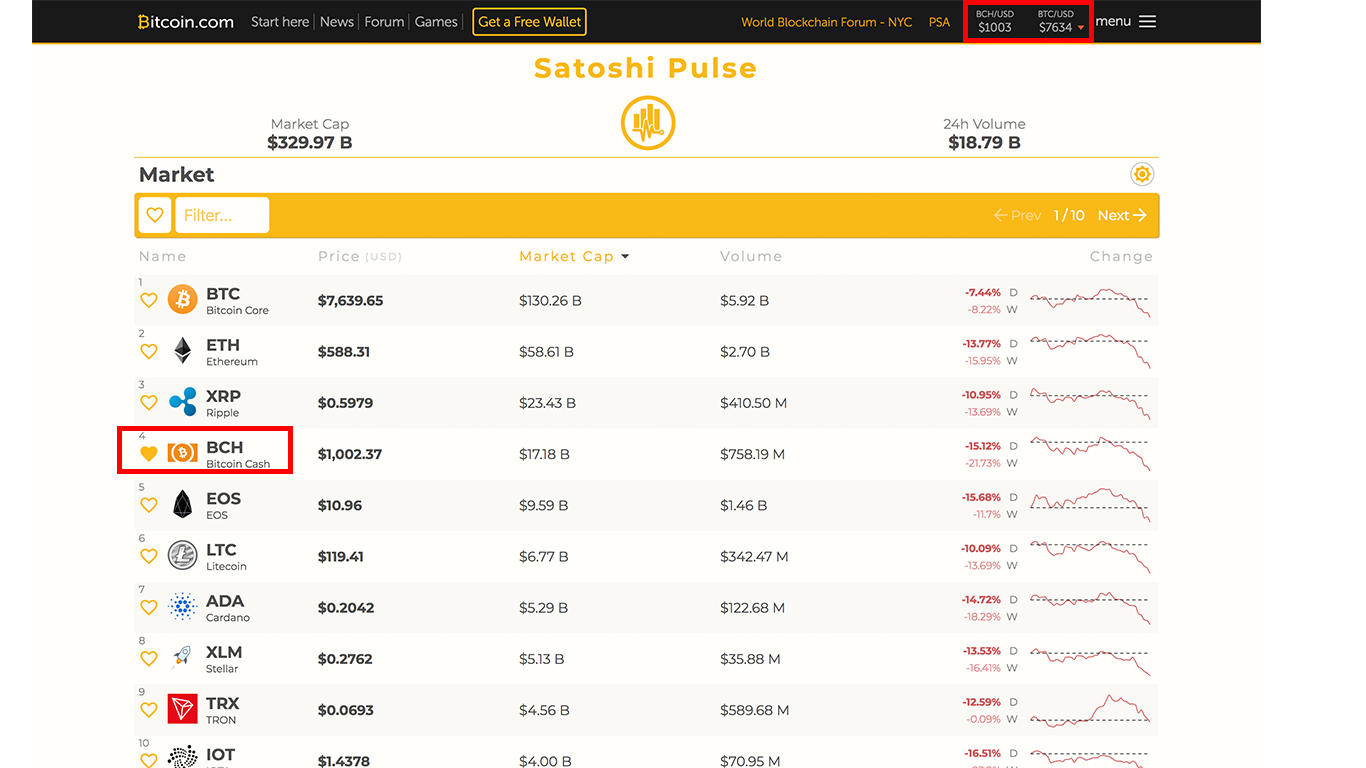Click the Stellar rocket icon
Image resolution: width=1366 pixels, height=768 pixels.
tap(182, 658)
